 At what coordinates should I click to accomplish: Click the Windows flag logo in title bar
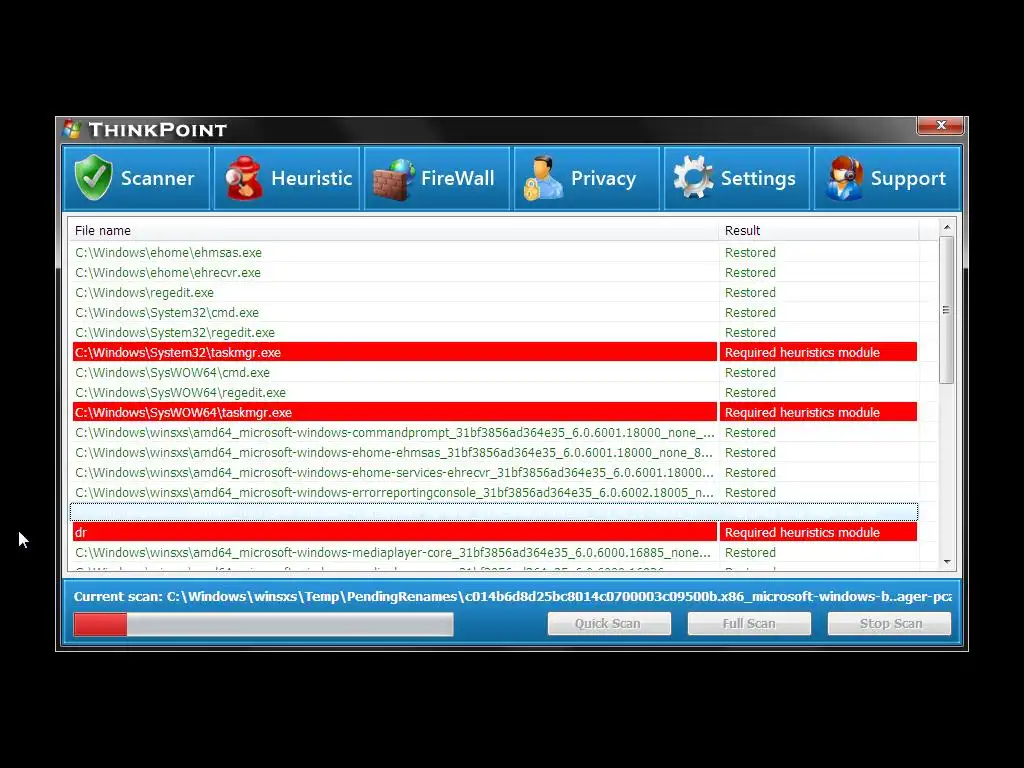72,129
